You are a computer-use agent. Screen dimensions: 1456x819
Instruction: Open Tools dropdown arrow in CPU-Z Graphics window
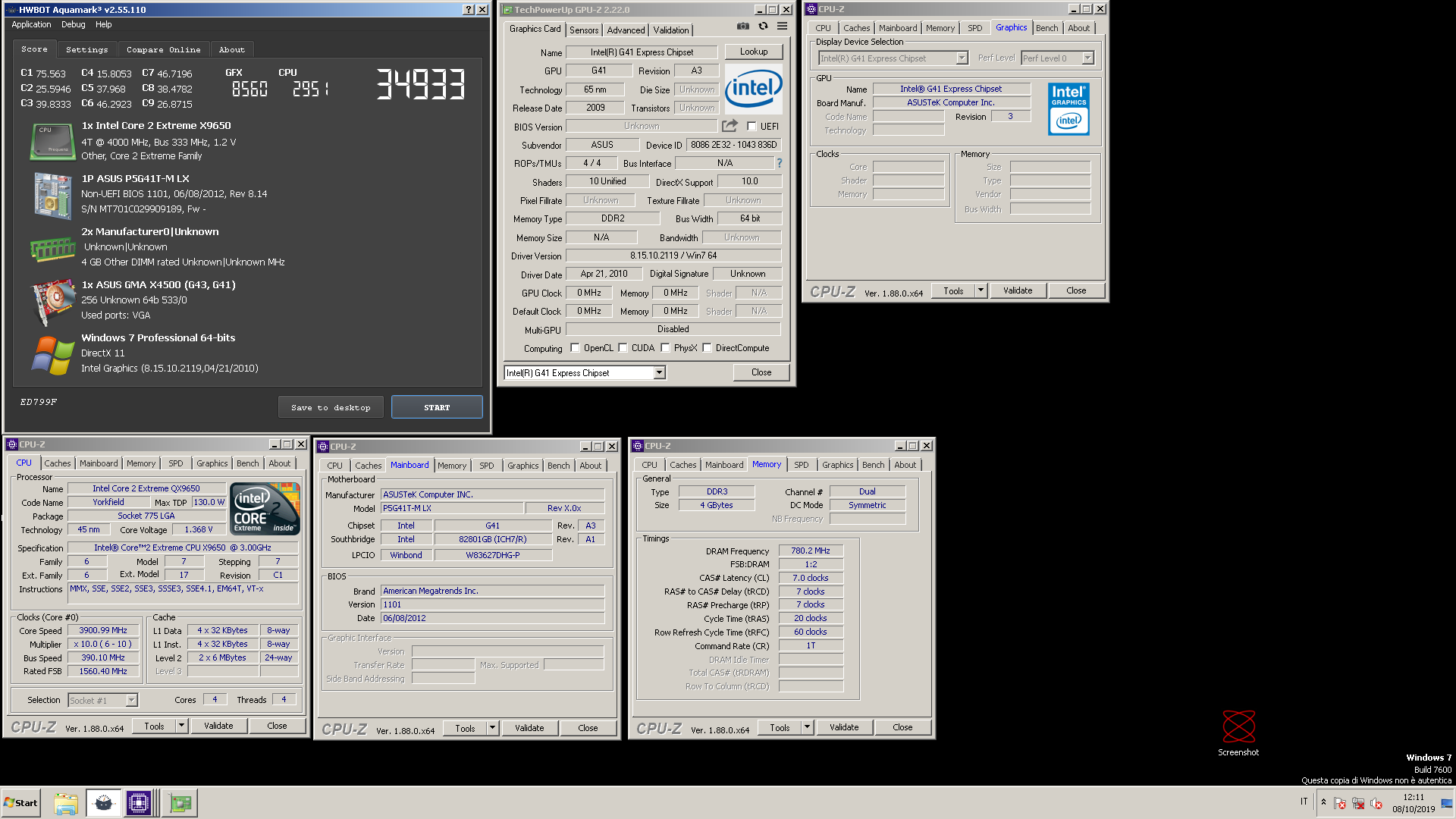point(980,290)
